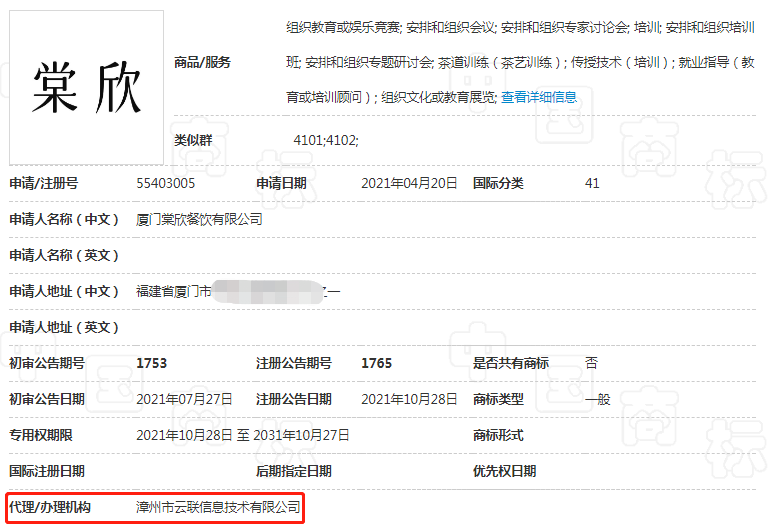The image size is (776, 525).
Task: Select registration number 55403005
Action: [x=166, y=184]
